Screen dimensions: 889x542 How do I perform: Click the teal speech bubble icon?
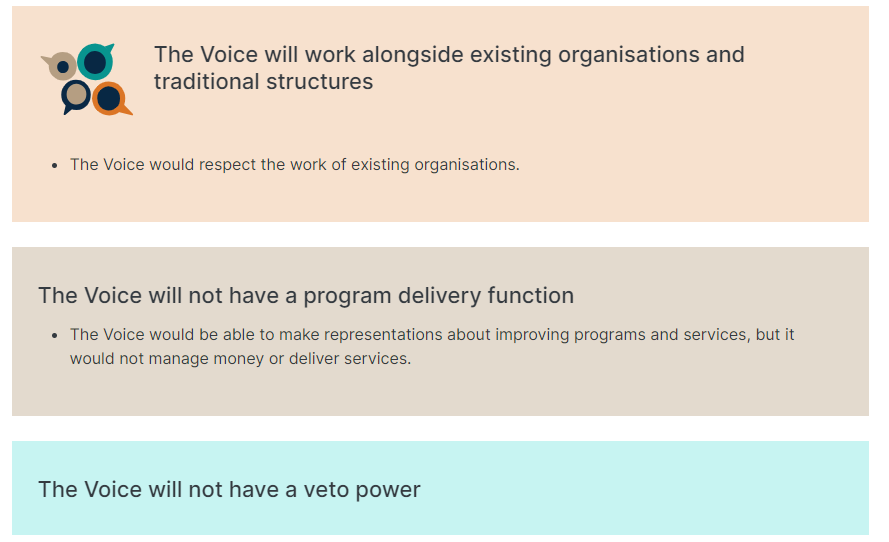(96, 61)
